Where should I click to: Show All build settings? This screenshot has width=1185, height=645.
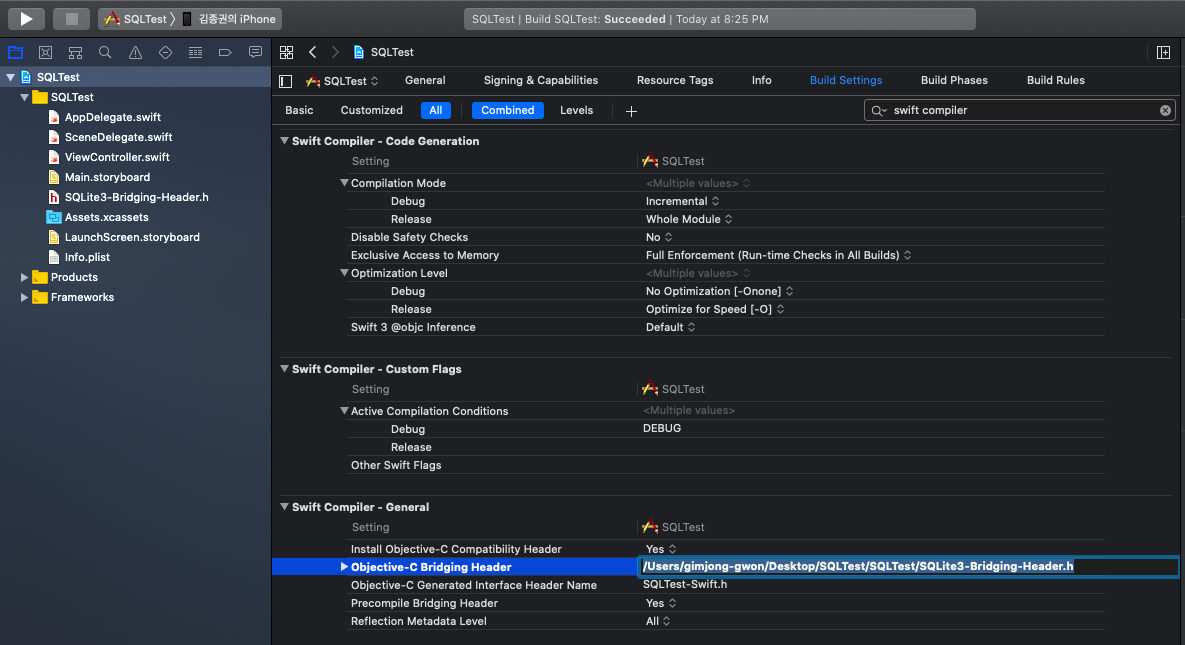click(436, 110)
